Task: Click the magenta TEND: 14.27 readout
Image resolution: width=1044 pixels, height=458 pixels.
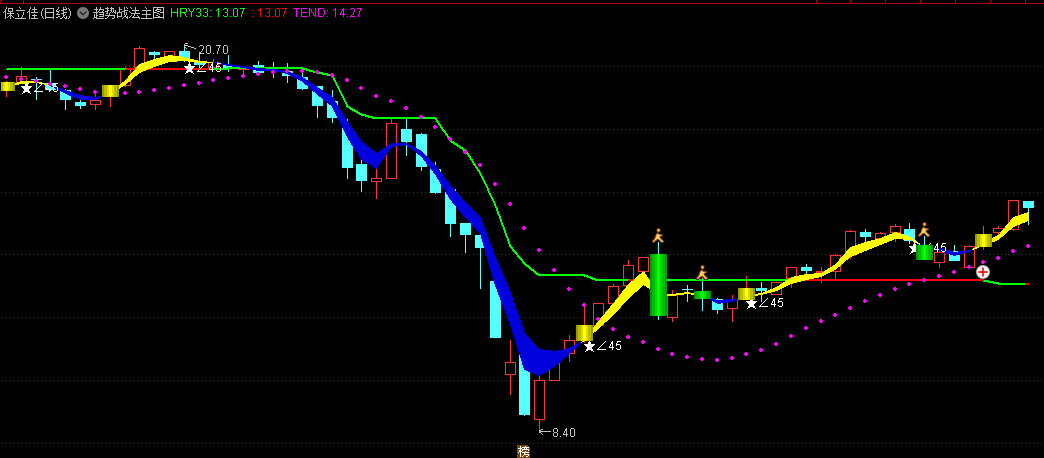Action: 327,13
